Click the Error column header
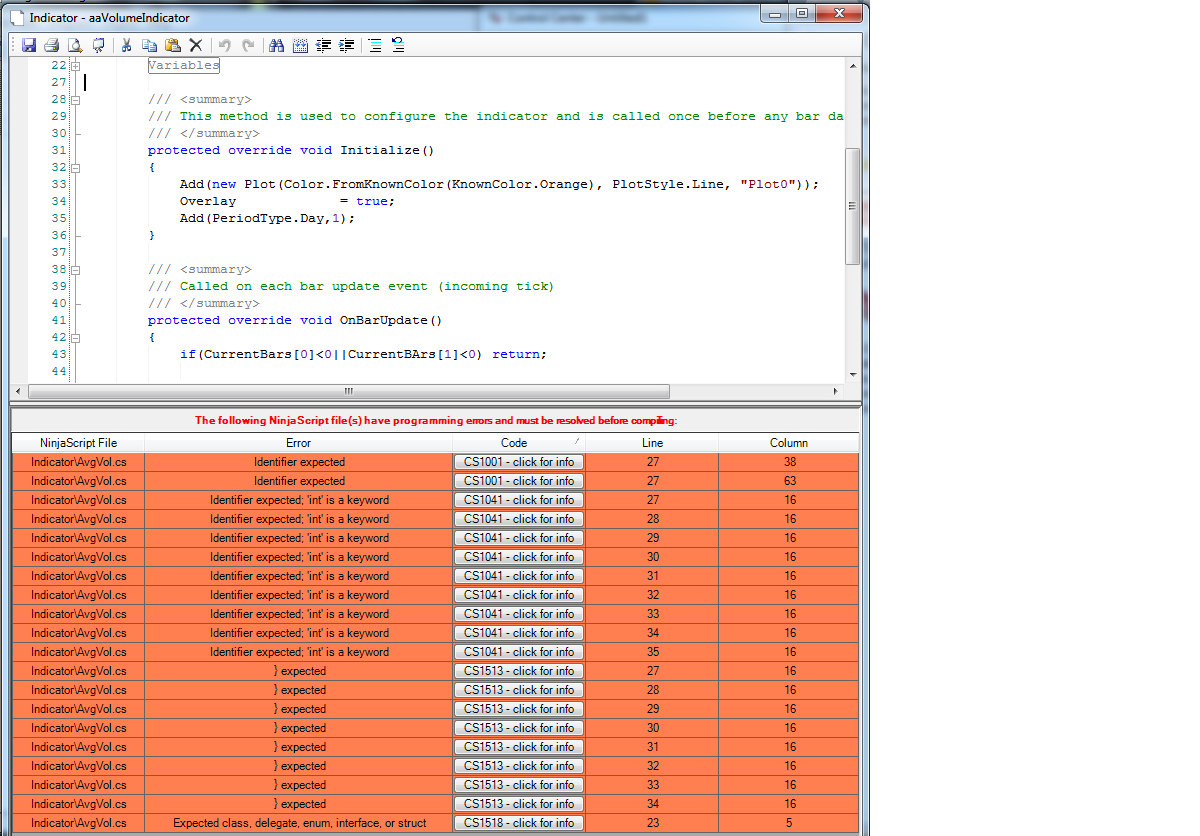Screen dimensions: 1200x836 pos(298,442)
